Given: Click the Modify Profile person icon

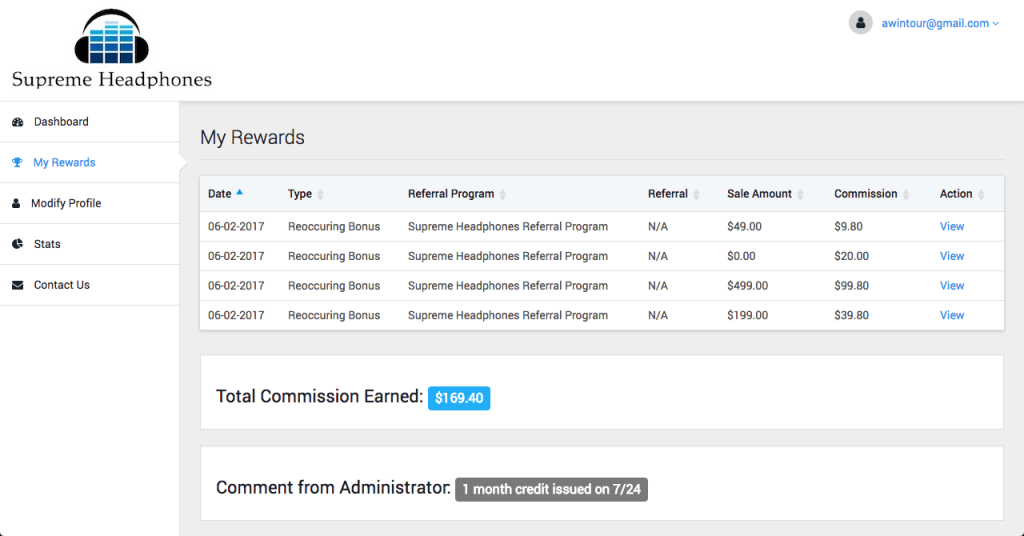Looking at the screenshot, I should [x=16, y=203].
